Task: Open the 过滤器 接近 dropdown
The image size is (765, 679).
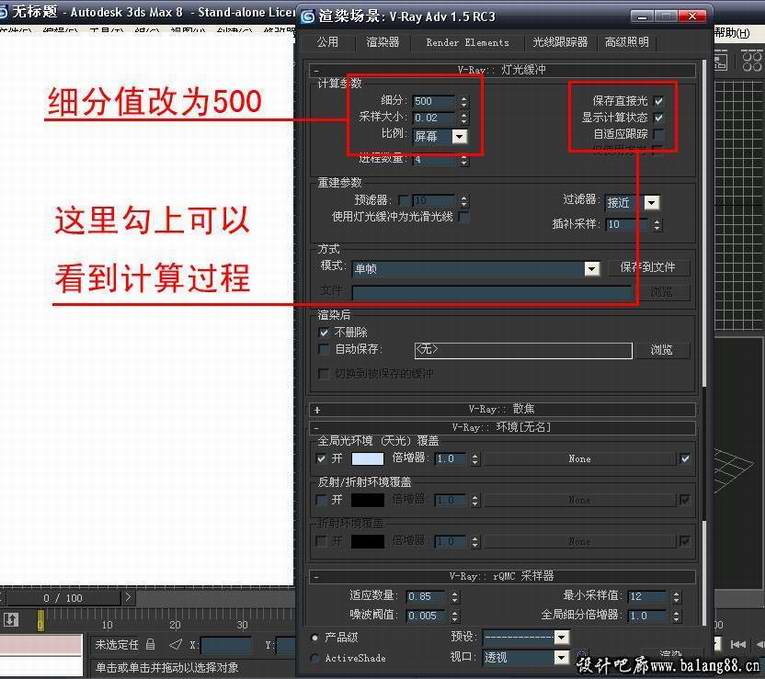Action: click(x=652, y=202)
